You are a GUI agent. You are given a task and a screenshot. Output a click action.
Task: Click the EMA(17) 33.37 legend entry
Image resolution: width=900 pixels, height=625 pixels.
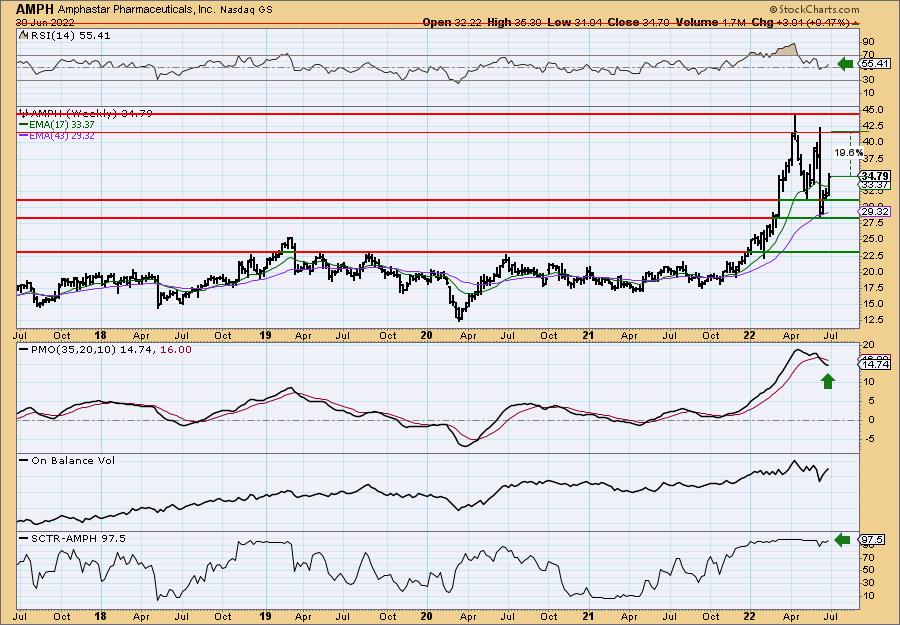coord(57,125)
